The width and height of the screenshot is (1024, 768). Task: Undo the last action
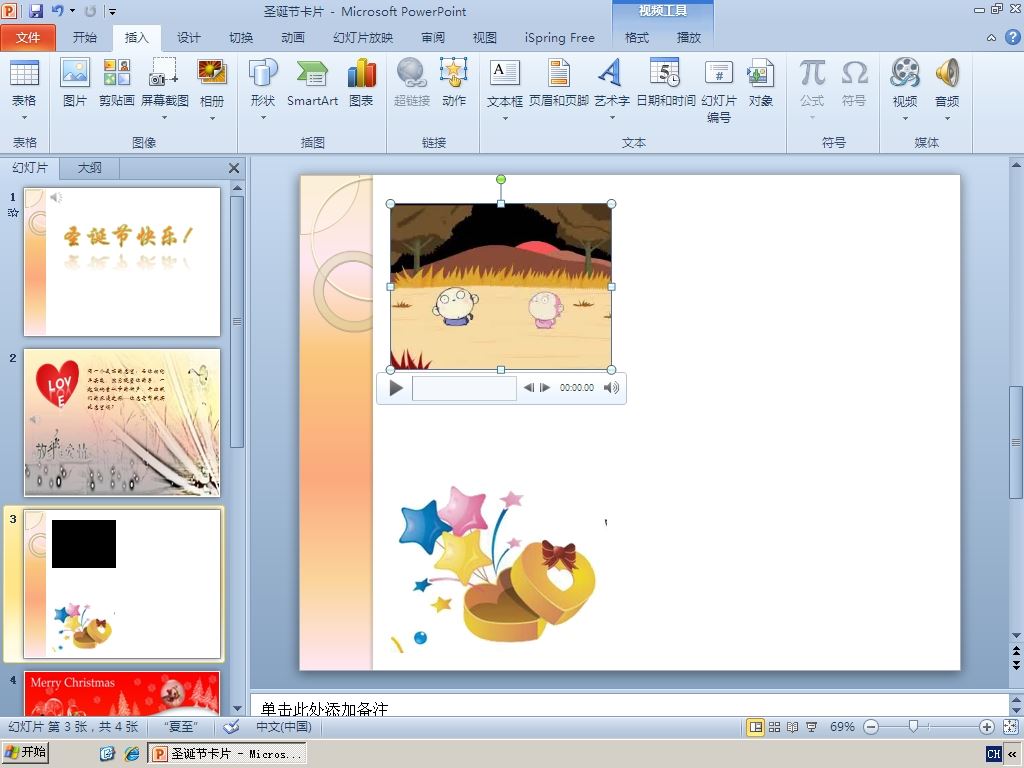pyautogui.click(x=58, y=11)
